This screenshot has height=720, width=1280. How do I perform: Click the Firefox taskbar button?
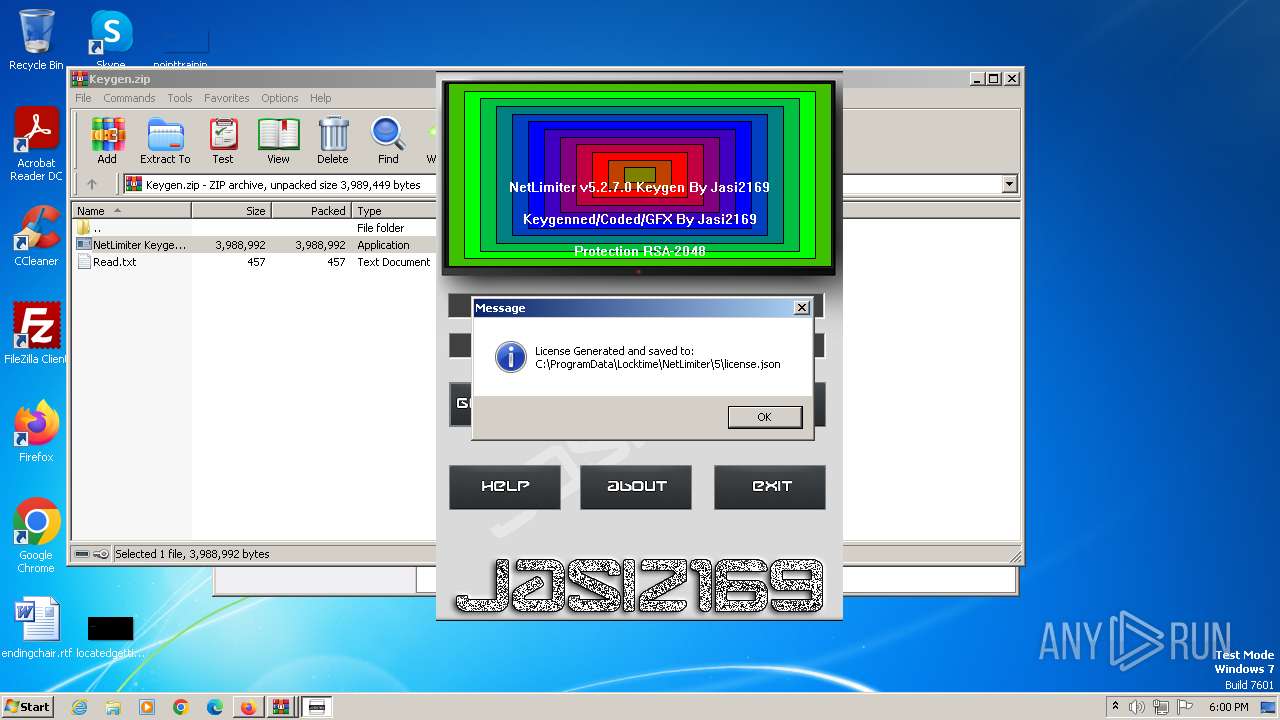pyautogui.click(x=248, y=707)
